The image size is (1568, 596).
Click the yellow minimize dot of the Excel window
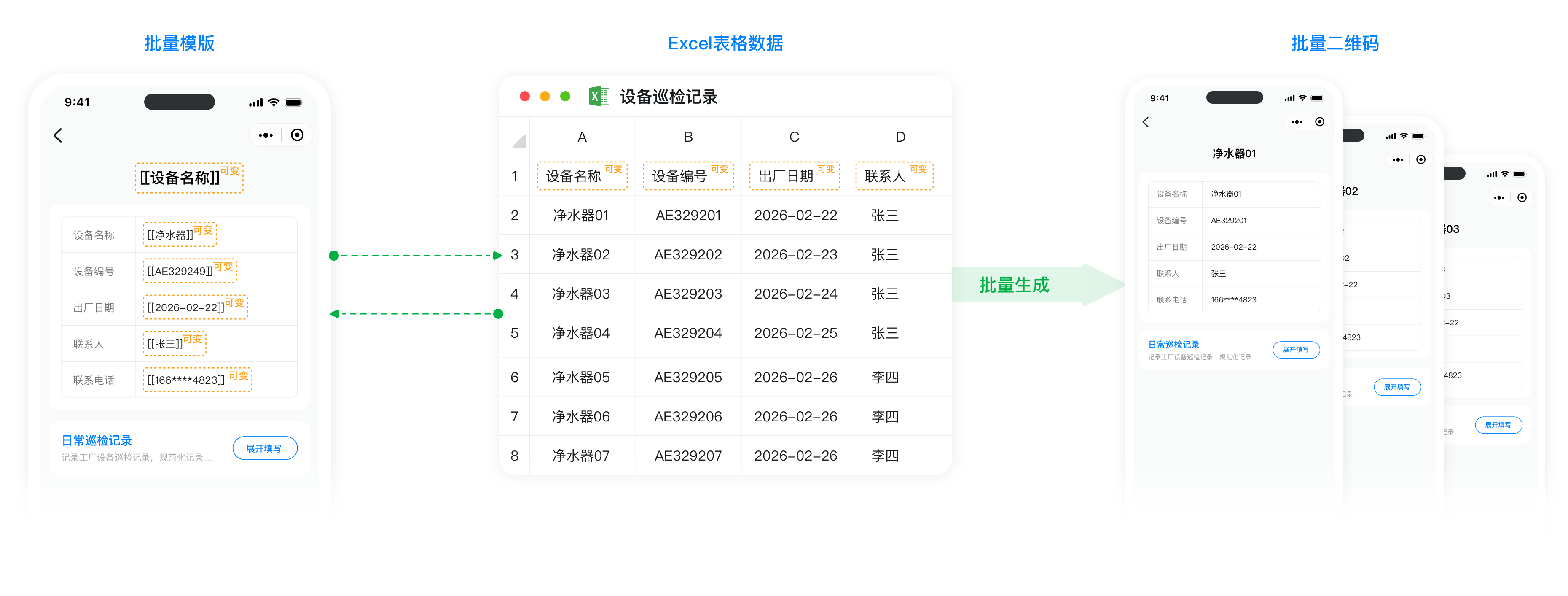click(545, 96)
